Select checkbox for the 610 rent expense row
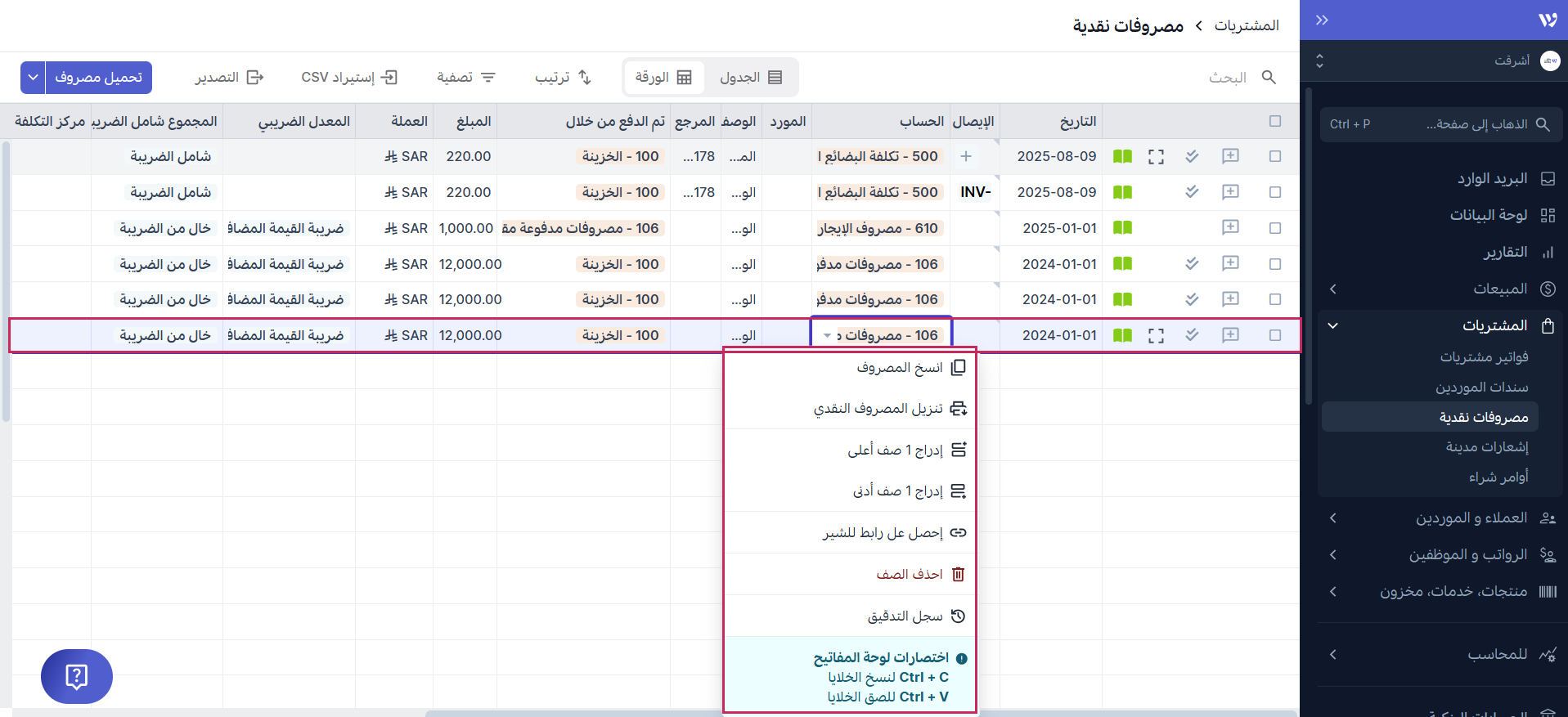Image resolution: width=1568 pixels, height=717 pixels. [x=1275, y=228]
